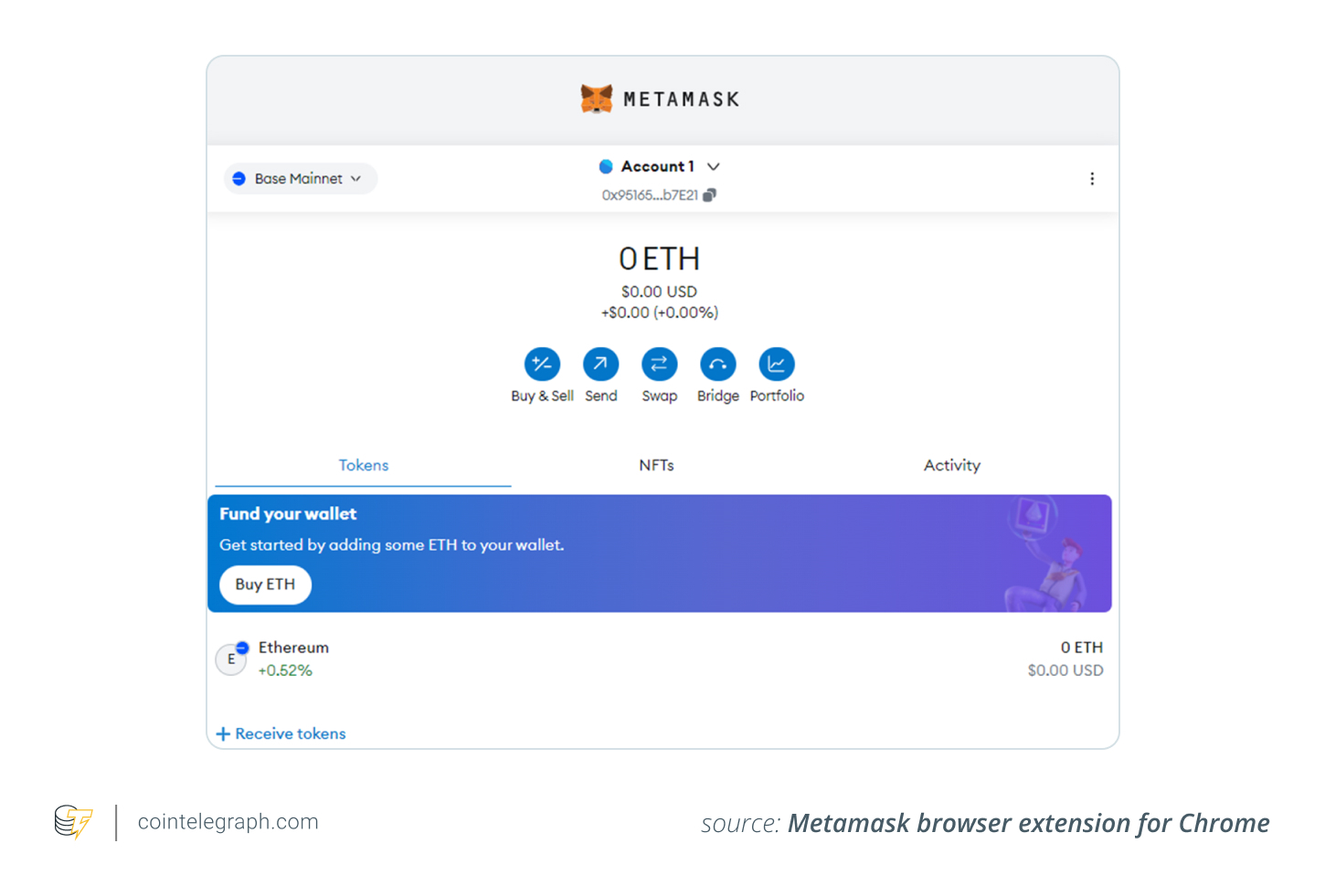Switch to the NFTs tab

coord(657,466)
